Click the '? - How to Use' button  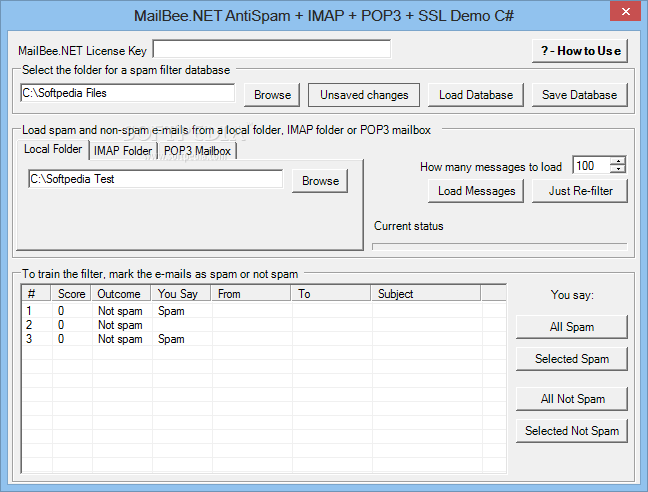click(579, 51)
